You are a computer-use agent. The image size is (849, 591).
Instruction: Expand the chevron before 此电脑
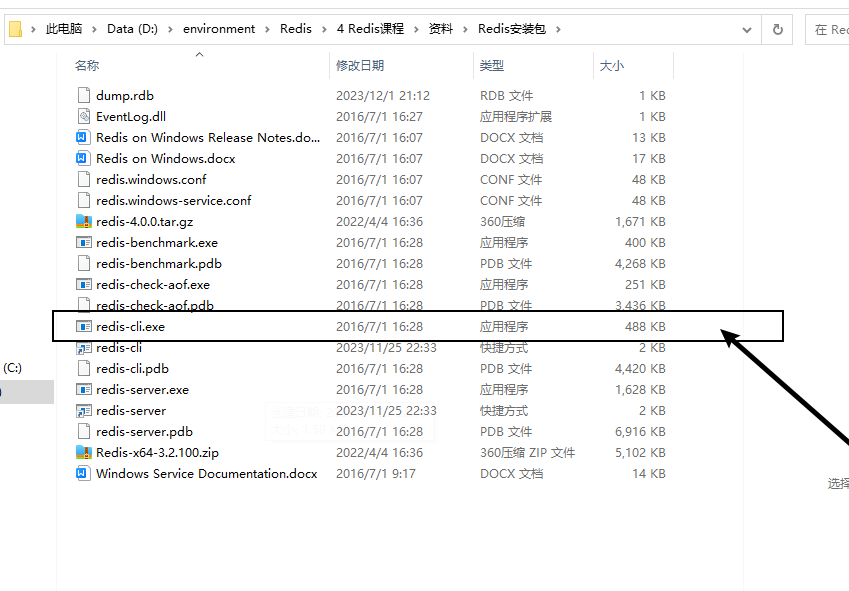(34, 29)
